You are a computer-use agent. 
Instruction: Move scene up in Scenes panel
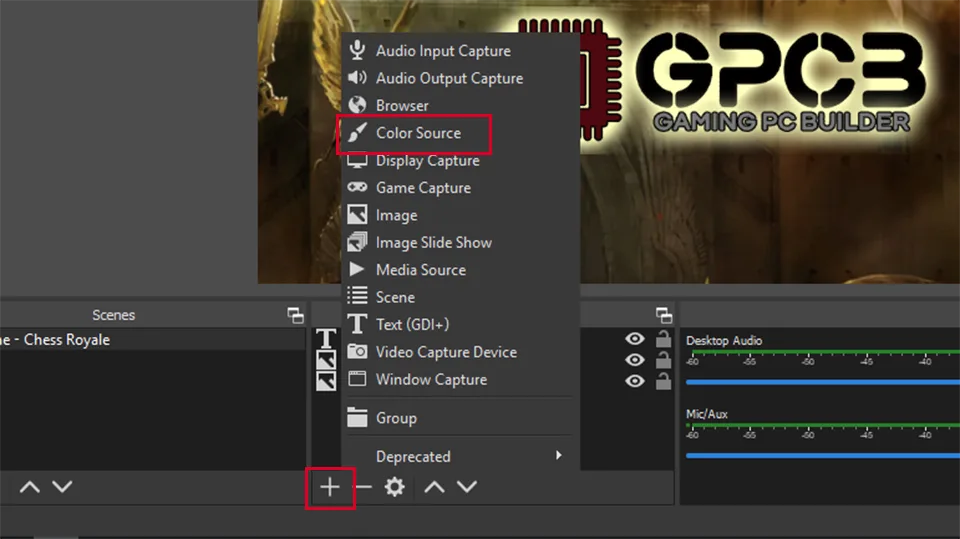pos(29,487)
